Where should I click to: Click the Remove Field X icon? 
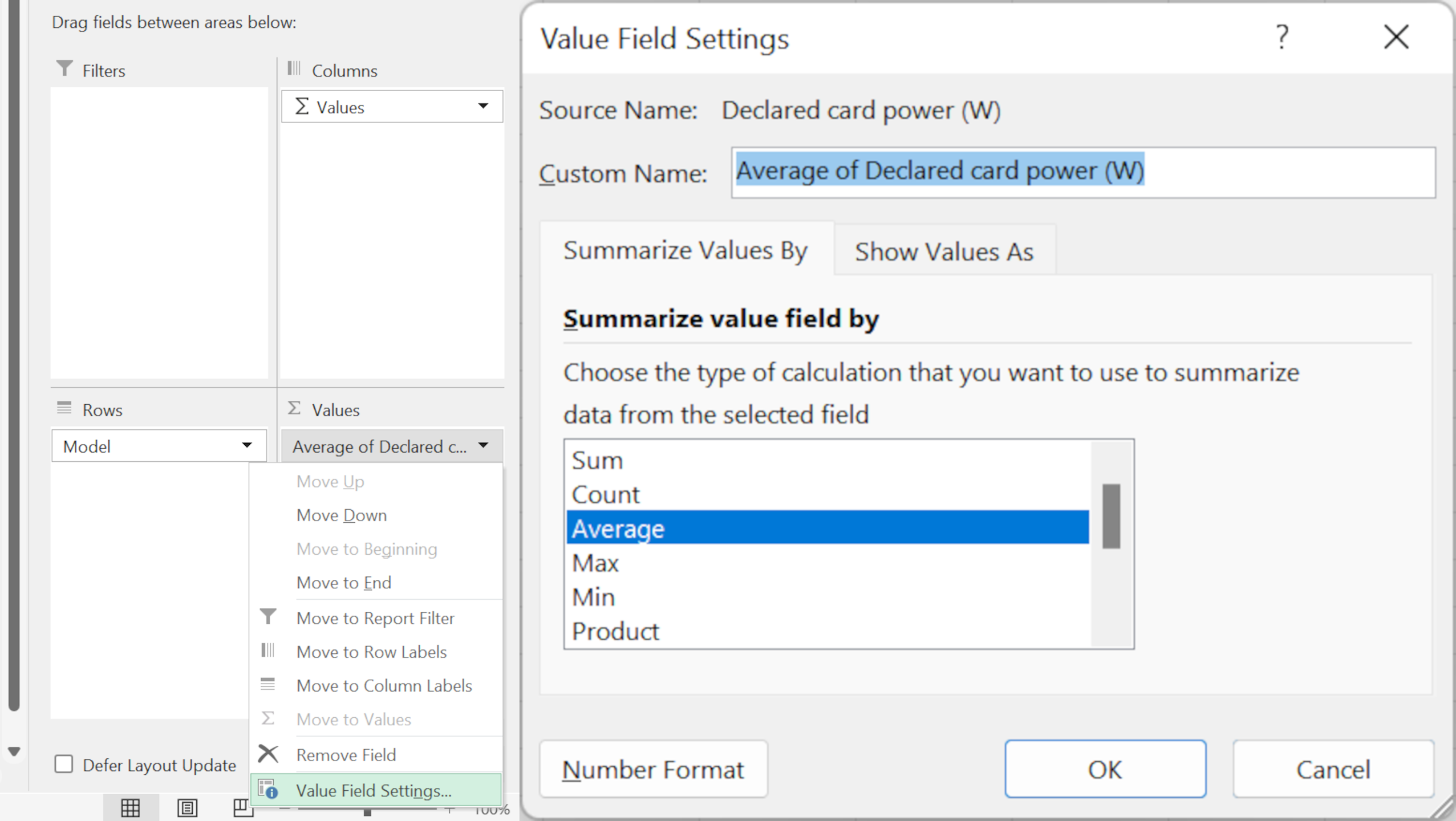[267, 754]
